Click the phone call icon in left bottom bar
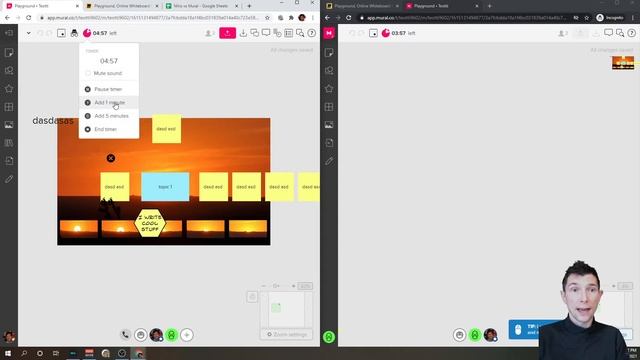Screen dimensions: 640x360 pos(125,335)
